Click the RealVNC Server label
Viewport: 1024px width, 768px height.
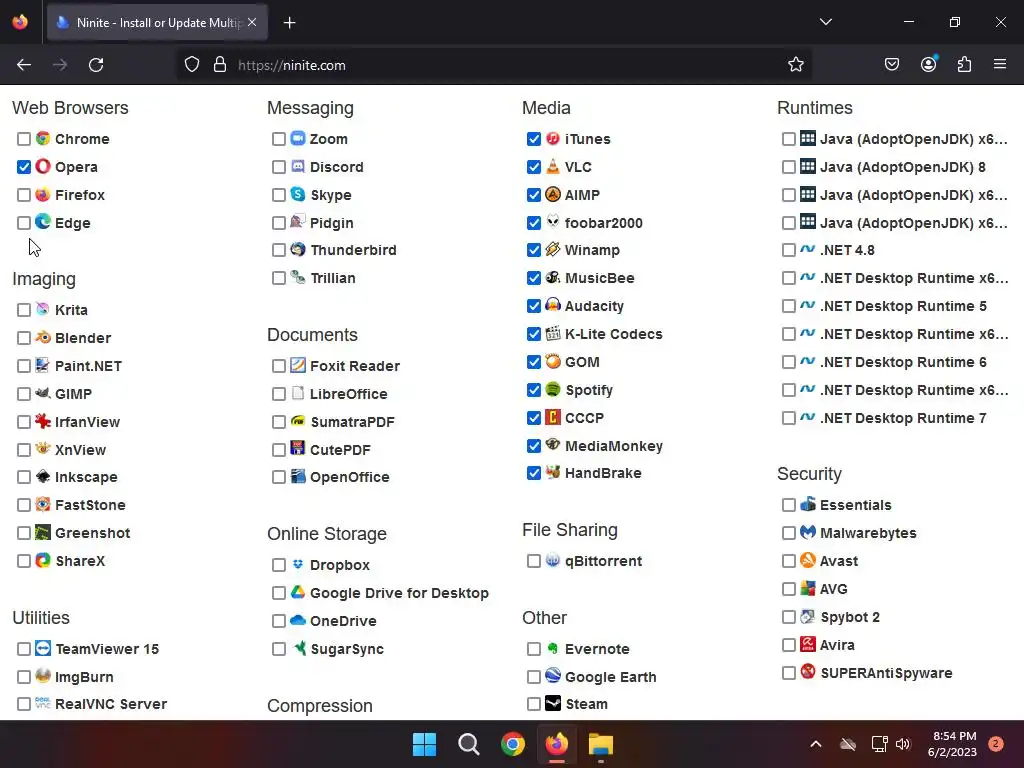click(x=111, y=704)
